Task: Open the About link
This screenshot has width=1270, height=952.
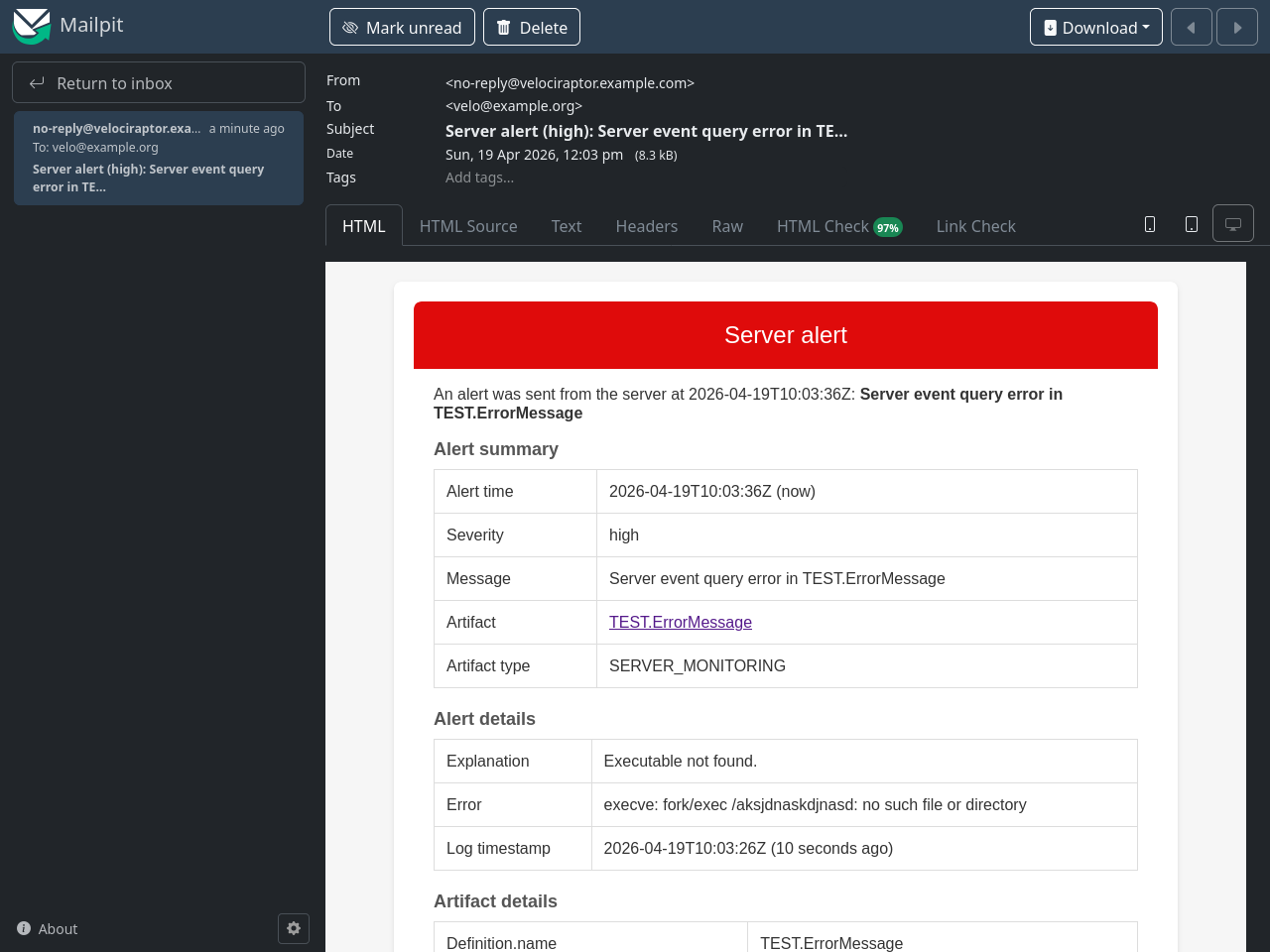Action: coord(47,929)
